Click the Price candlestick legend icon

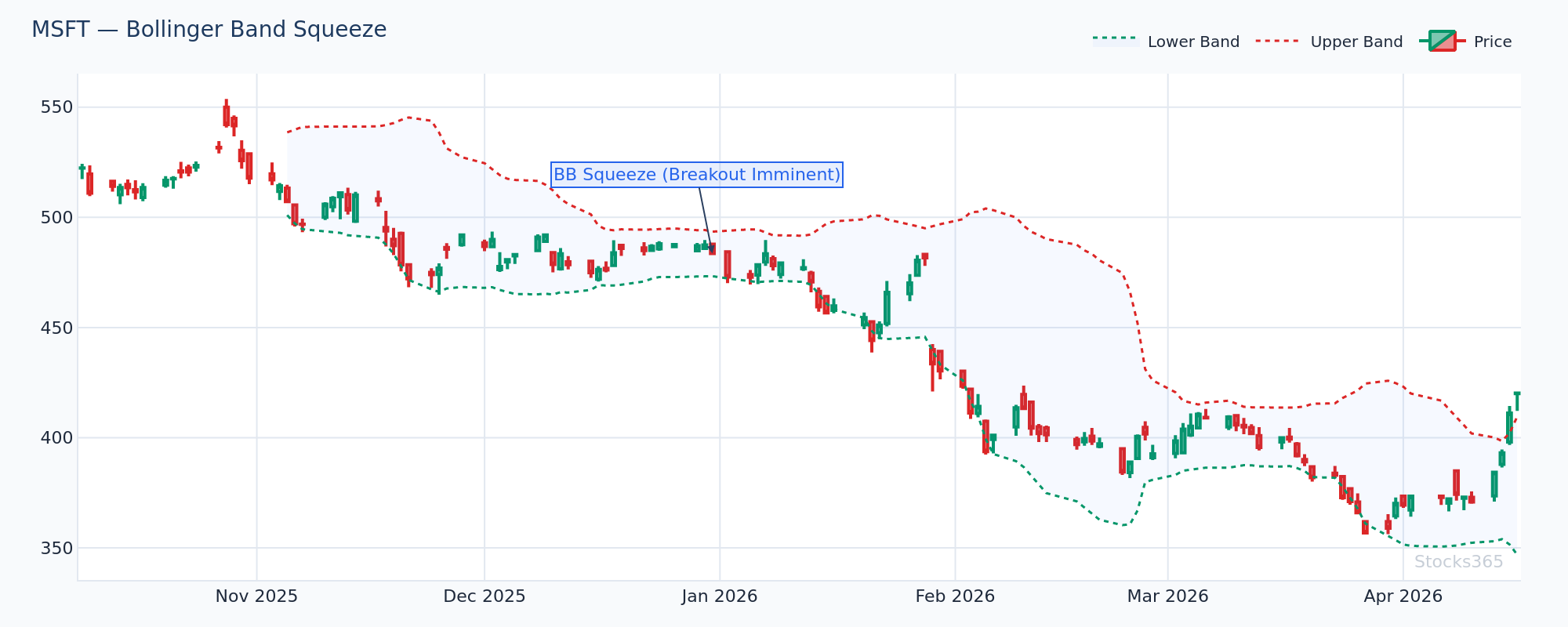point(1442,41)
